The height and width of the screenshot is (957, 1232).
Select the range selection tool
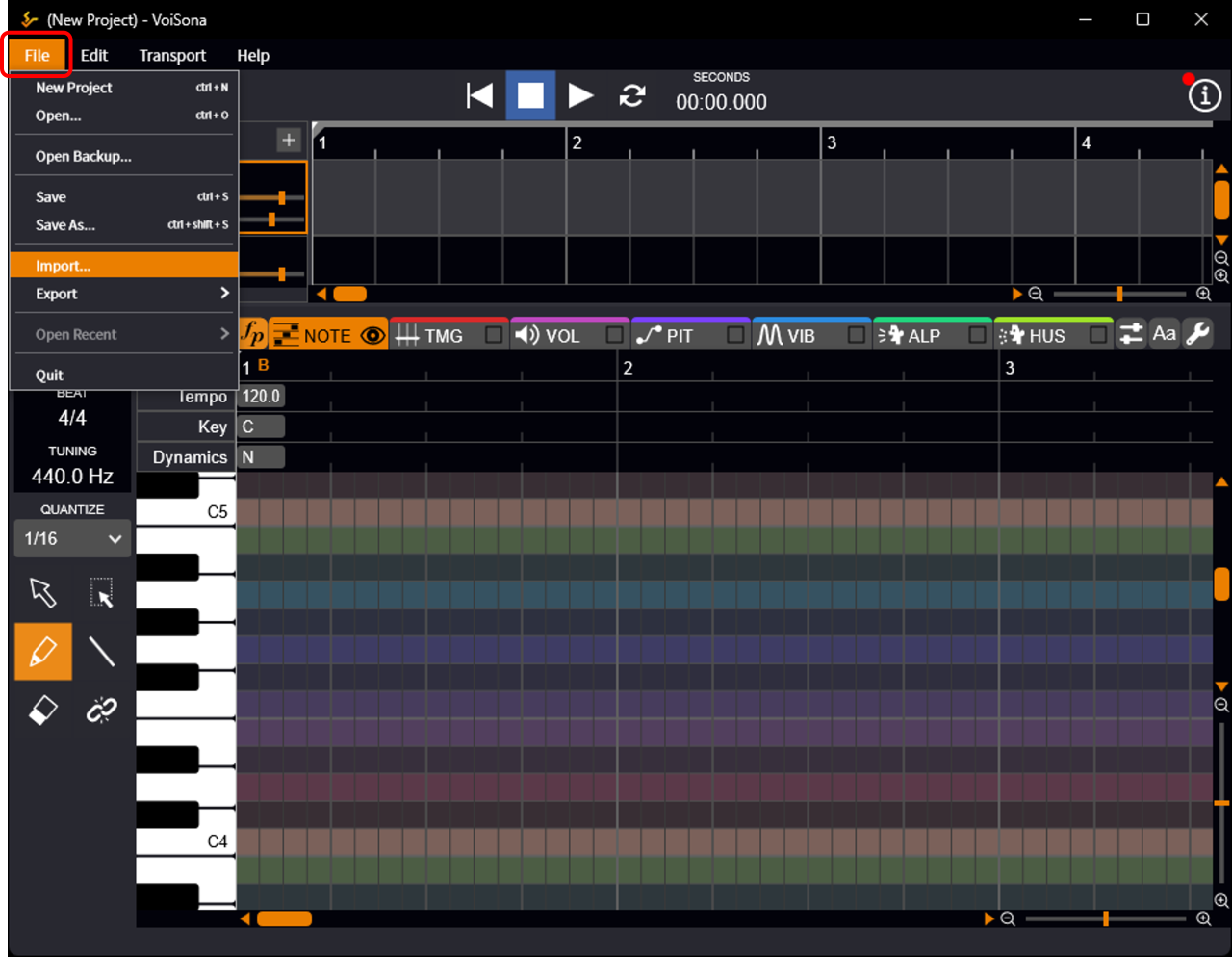coord(101,592)
